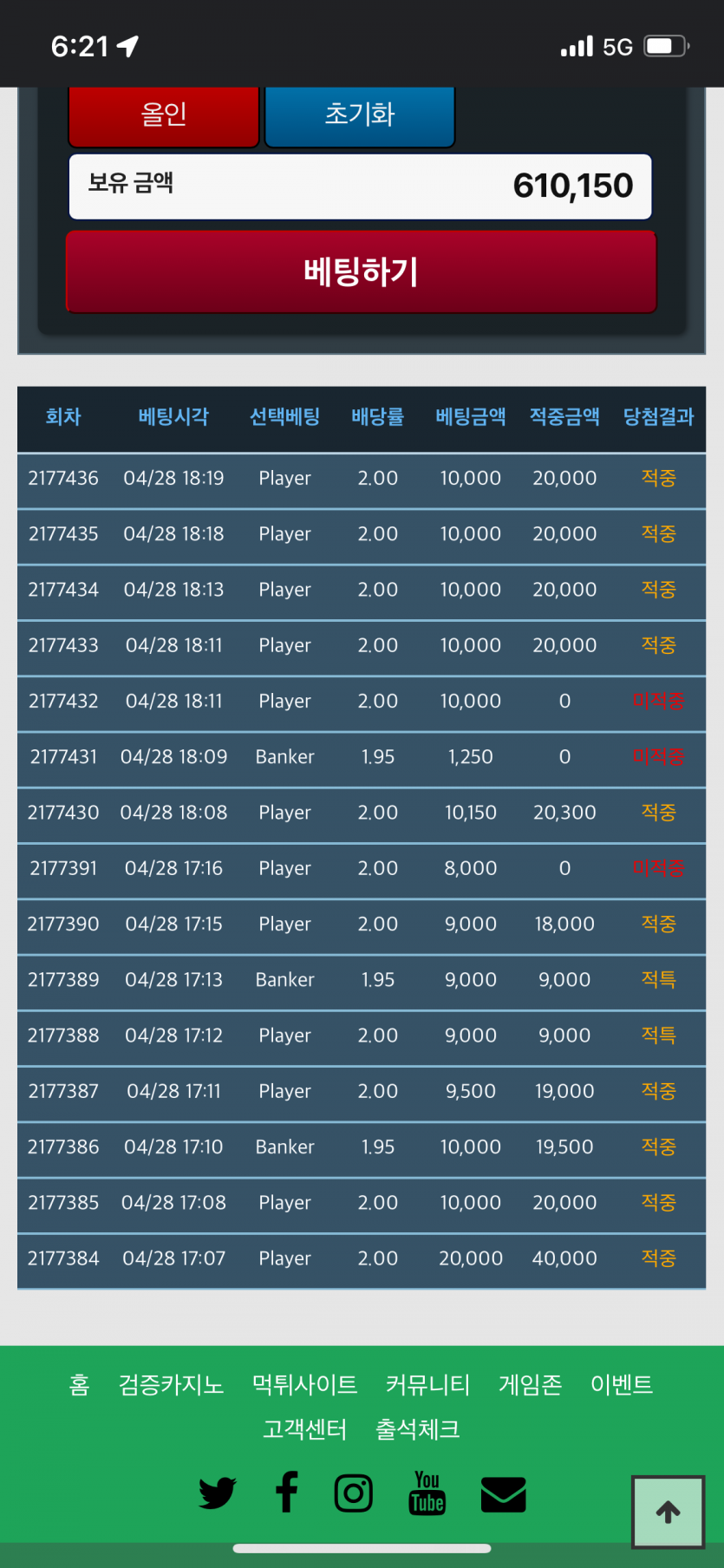724x1568 pixels.
Task: Click the 보유 금액 balance field
Action: [361, 186]
